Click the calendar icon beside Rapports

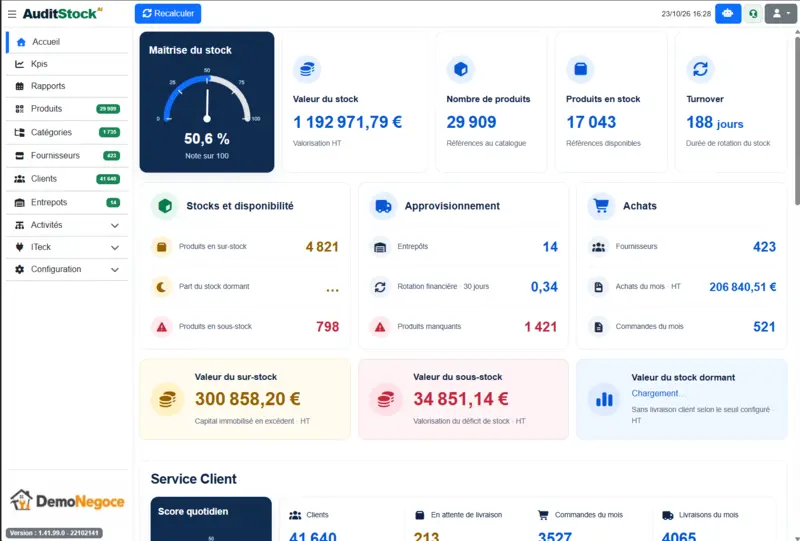coord(19,86)
